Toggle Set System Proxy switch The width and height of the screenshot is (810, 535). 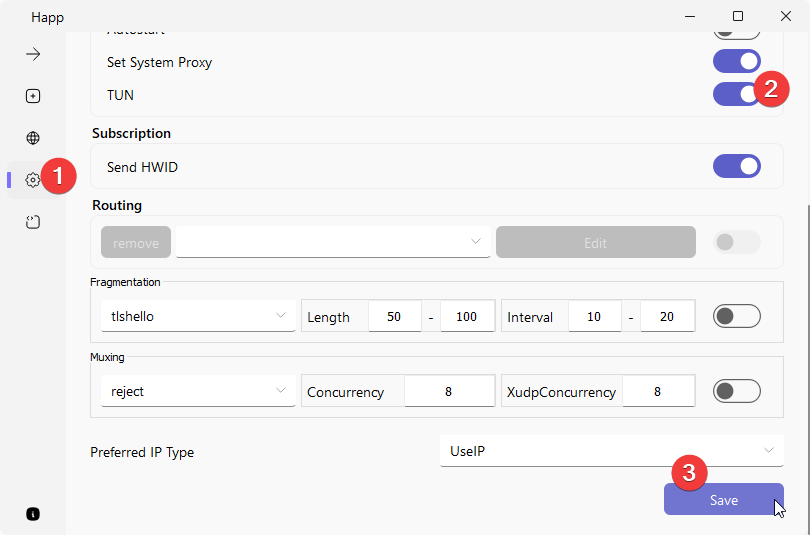(736, 62)
